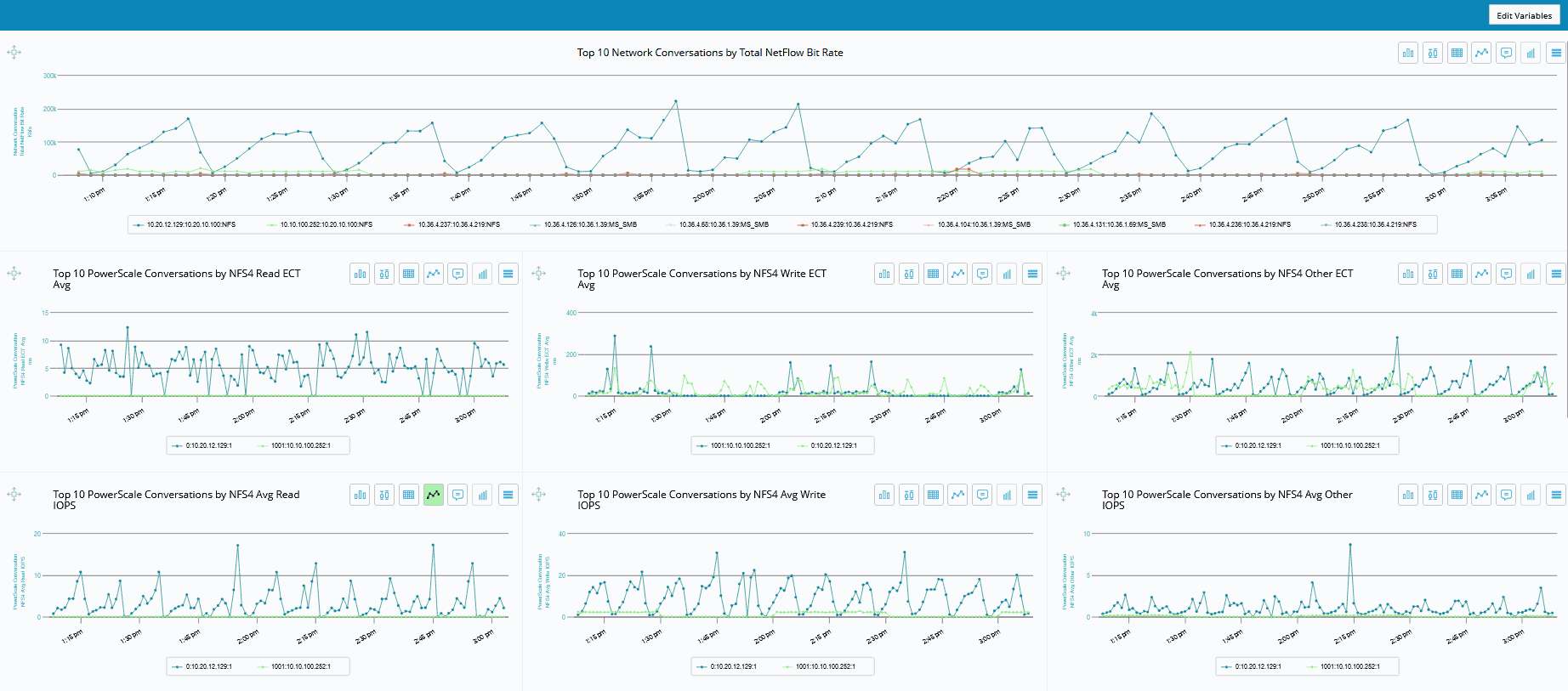This screenshot has width=1568, height=691.
Task: Toggle legend series 10.10.100.252:10.20.10.100:NFS
Action: point(320,224)
